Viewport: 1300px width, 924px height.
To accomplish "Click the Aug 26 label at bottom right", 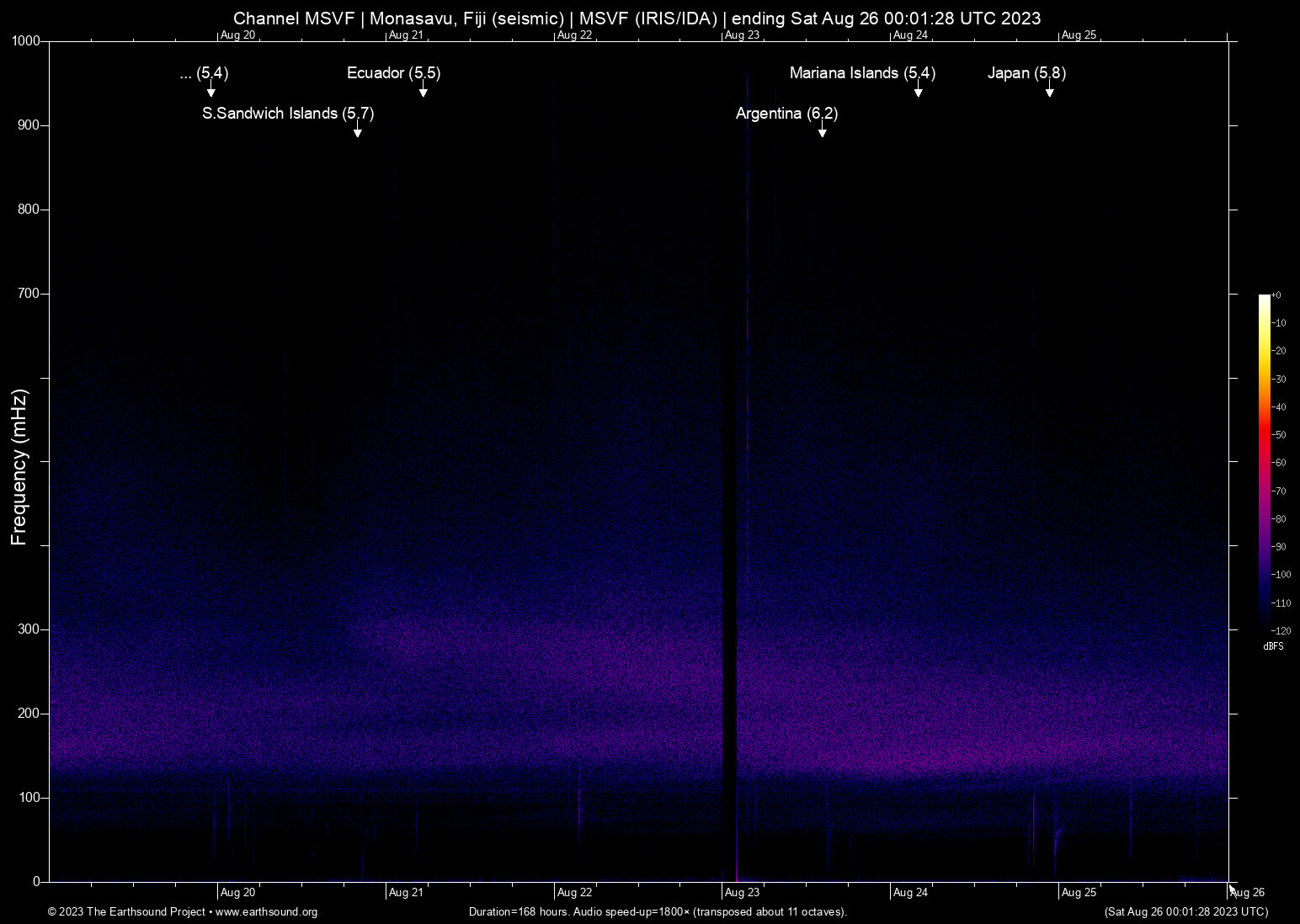I will point(1247,892).
